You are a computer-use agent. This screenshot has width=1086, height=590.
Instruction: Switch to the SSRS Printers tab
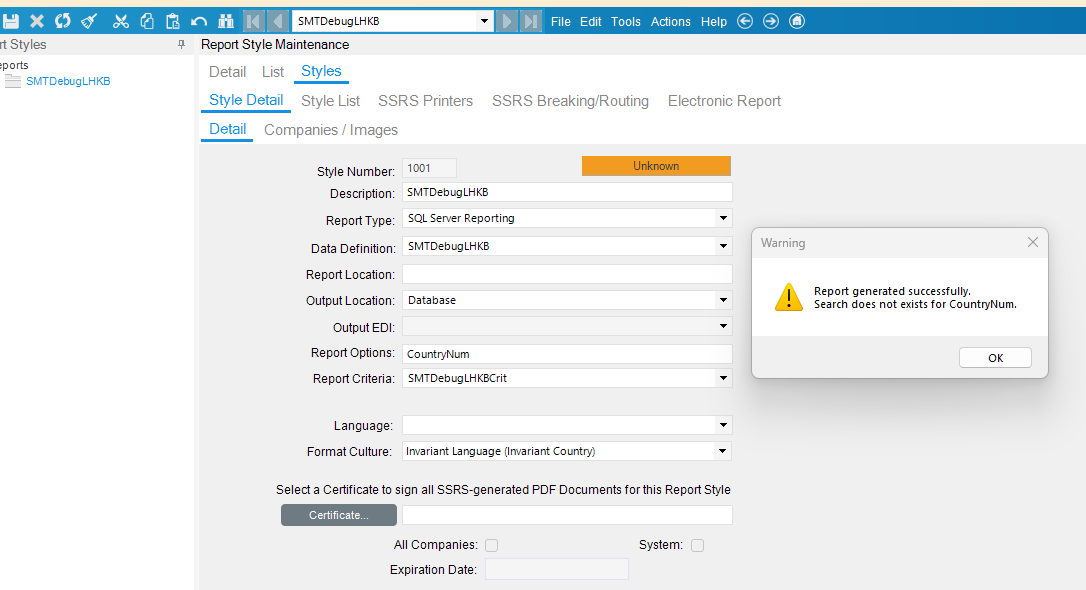coord(425,101)
